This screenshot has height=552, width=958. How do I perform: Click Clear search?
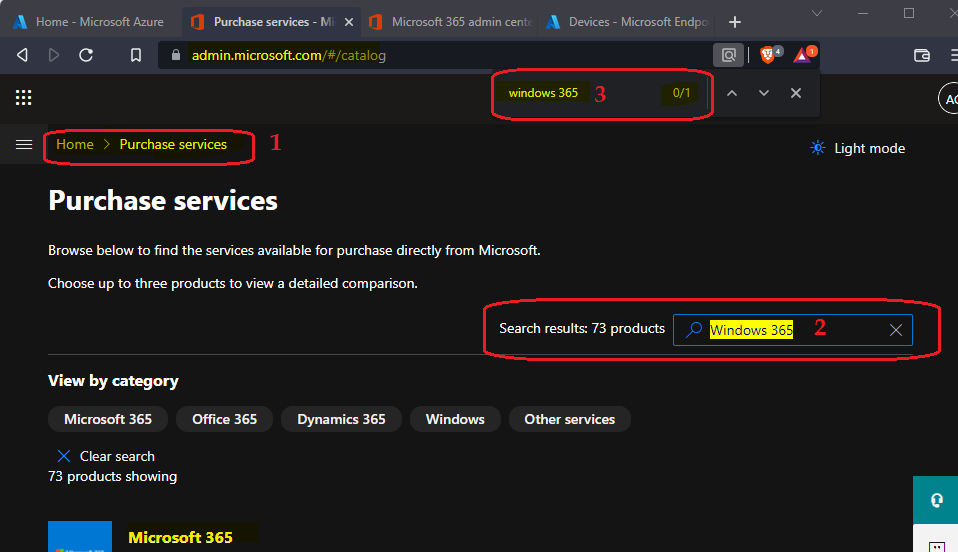106,456
